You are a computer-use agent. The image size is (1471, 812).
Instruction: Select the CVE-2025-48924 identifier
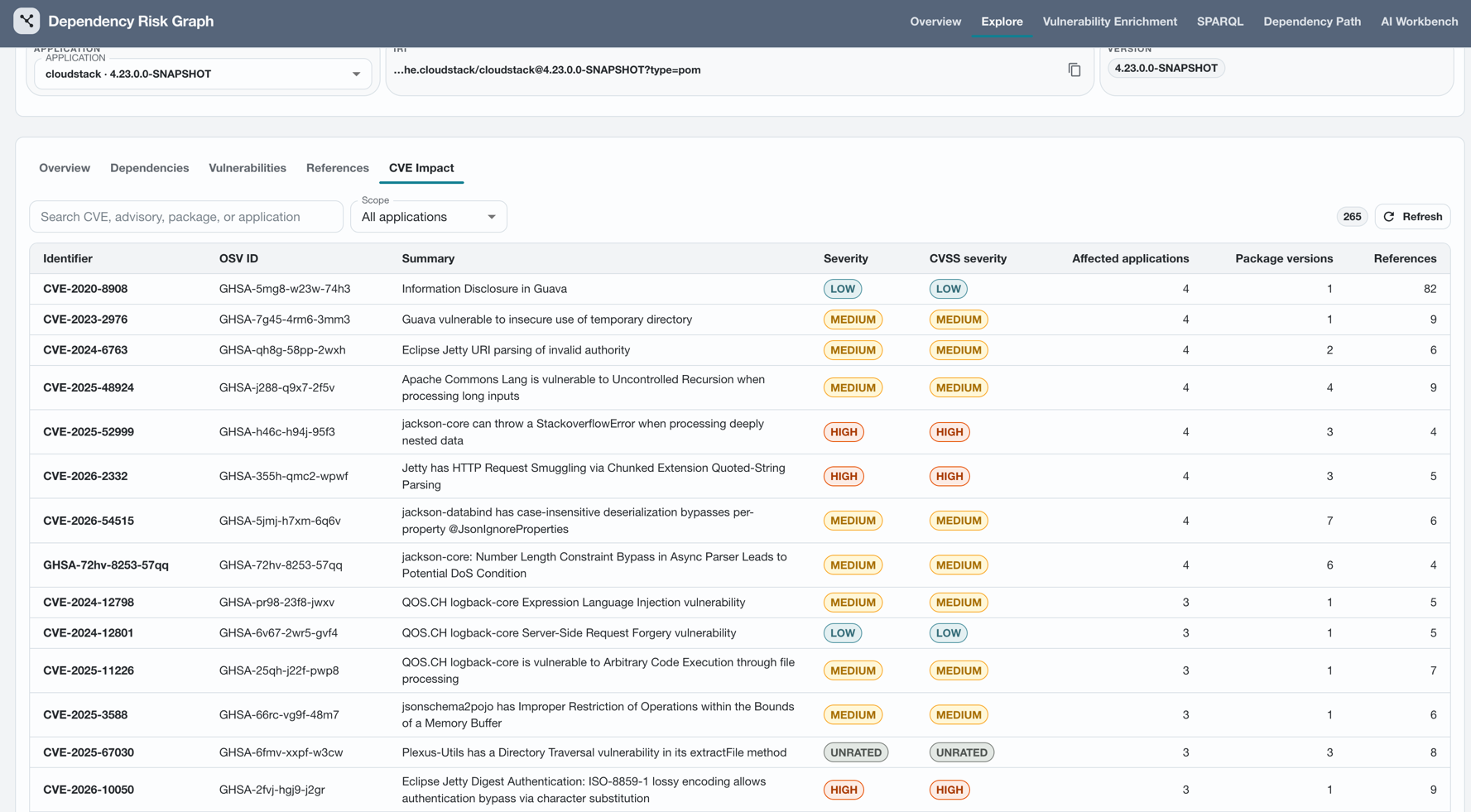click(89, 387)
